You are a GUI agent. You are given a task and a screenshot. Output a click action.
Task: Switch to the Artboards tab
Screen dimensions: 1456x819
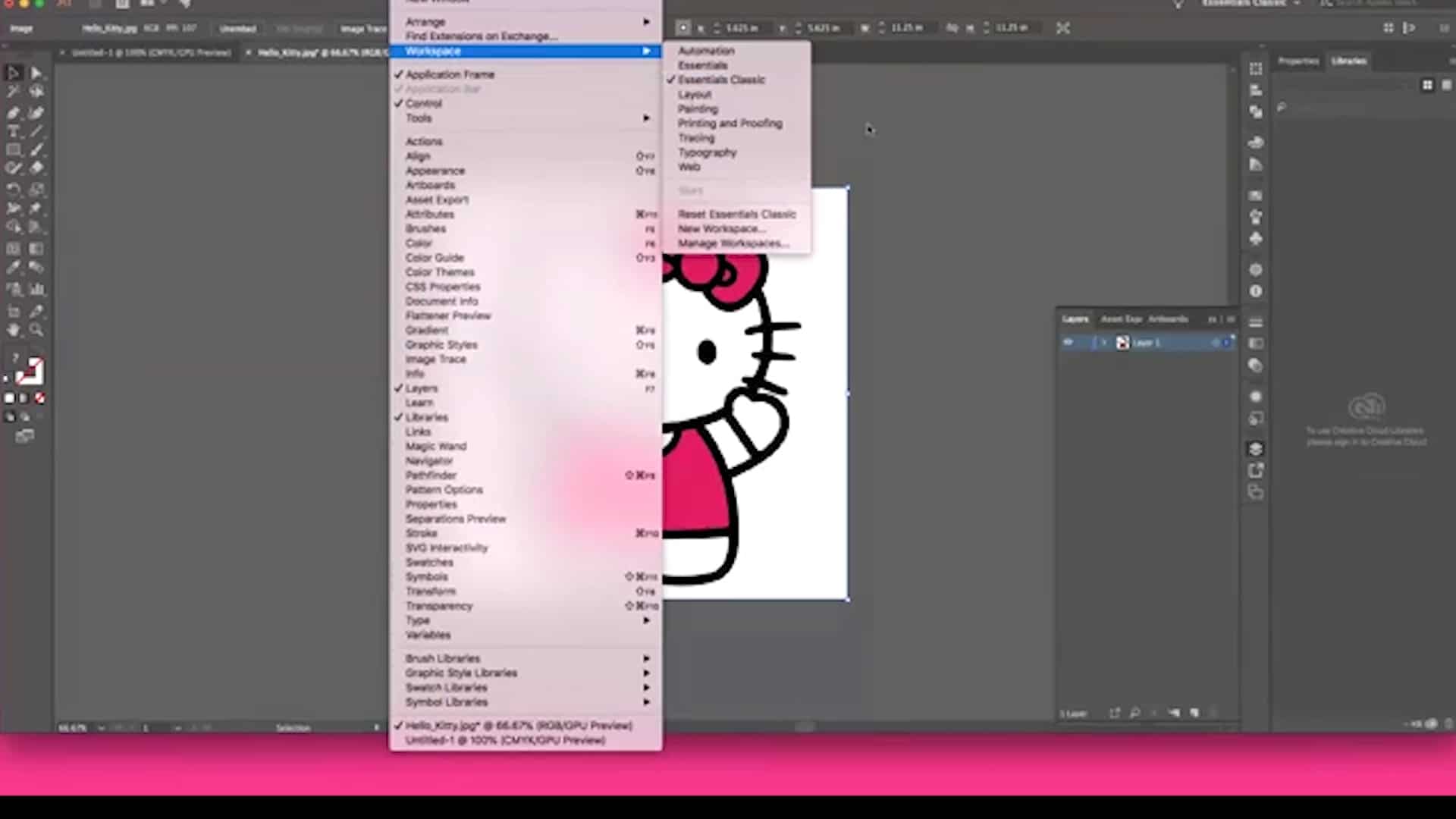click(x=1168, y=319)
